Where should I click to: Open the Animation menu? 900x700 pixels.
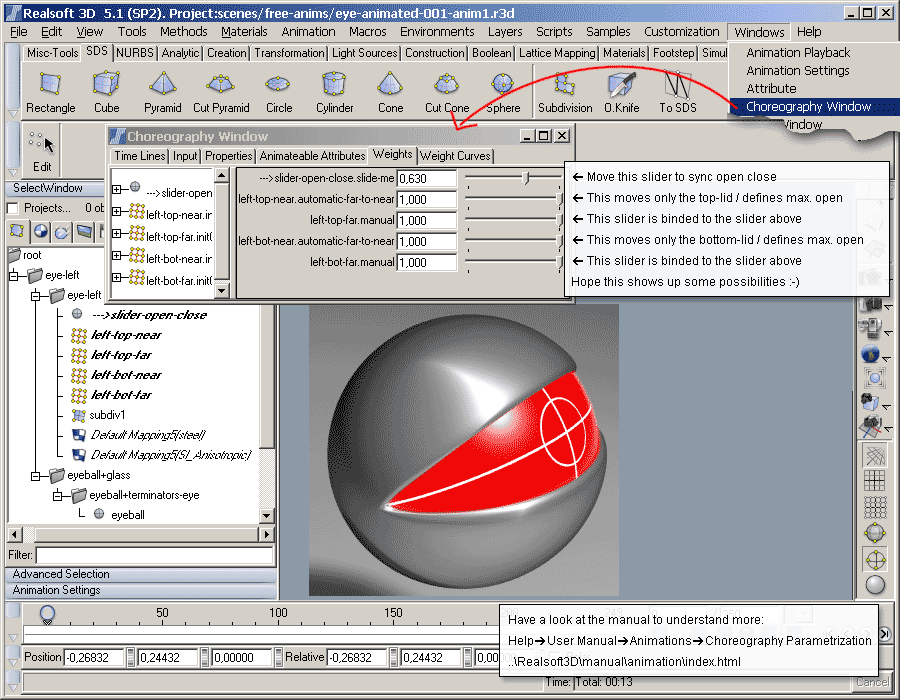click(x=308, y=32)
